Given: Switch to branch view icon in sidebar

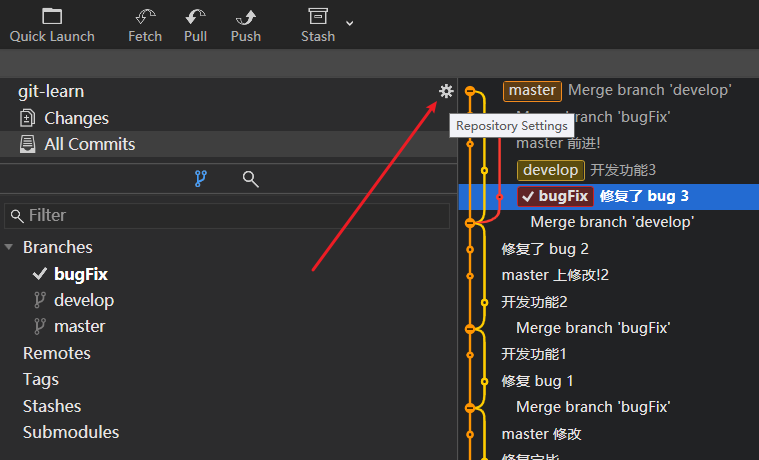Looking at the screenshot, I should coord(200,179).
